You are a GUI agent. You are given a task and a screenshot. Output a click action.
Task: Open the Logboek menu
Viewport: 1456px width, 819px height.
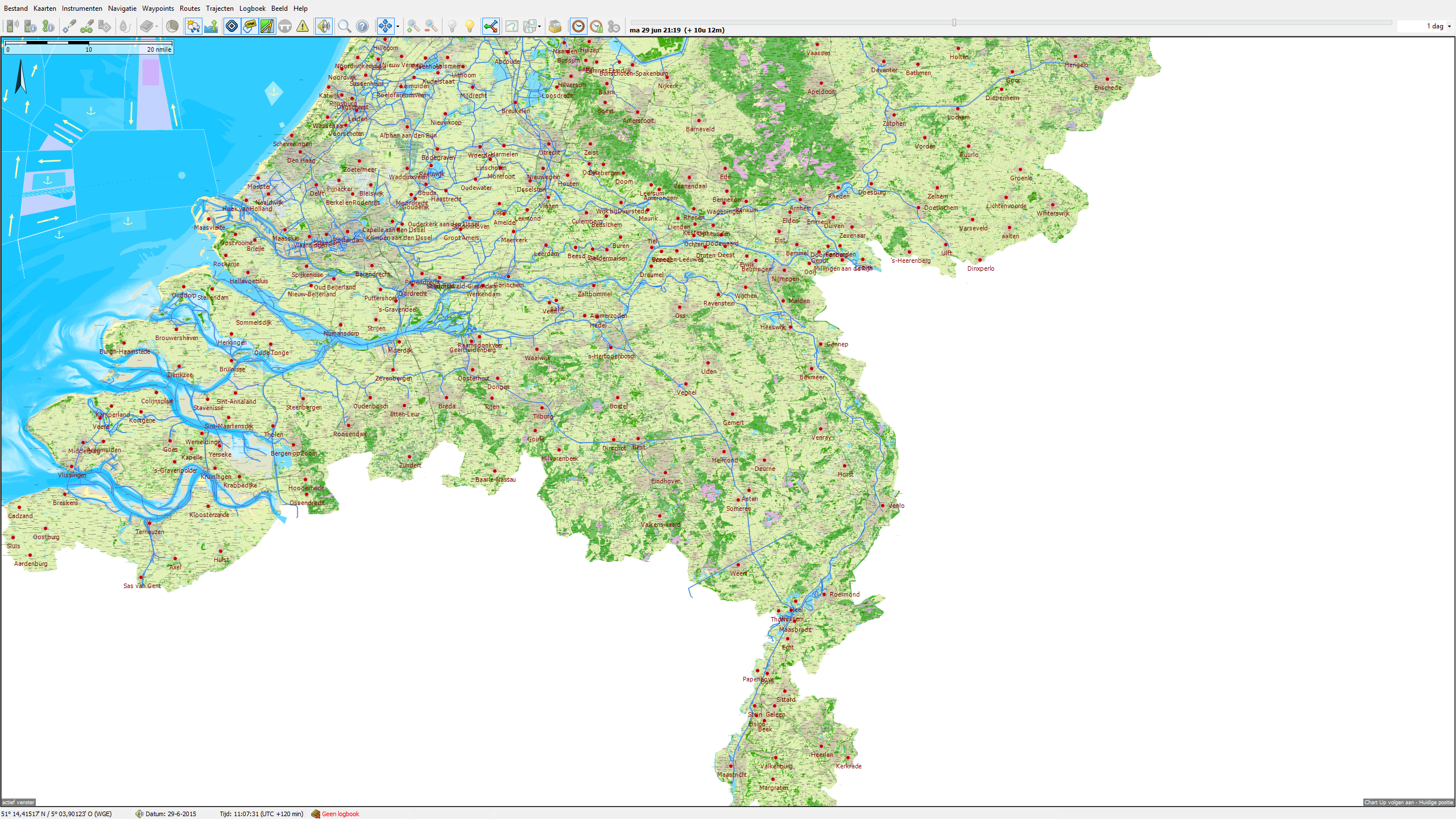(253, 9)
